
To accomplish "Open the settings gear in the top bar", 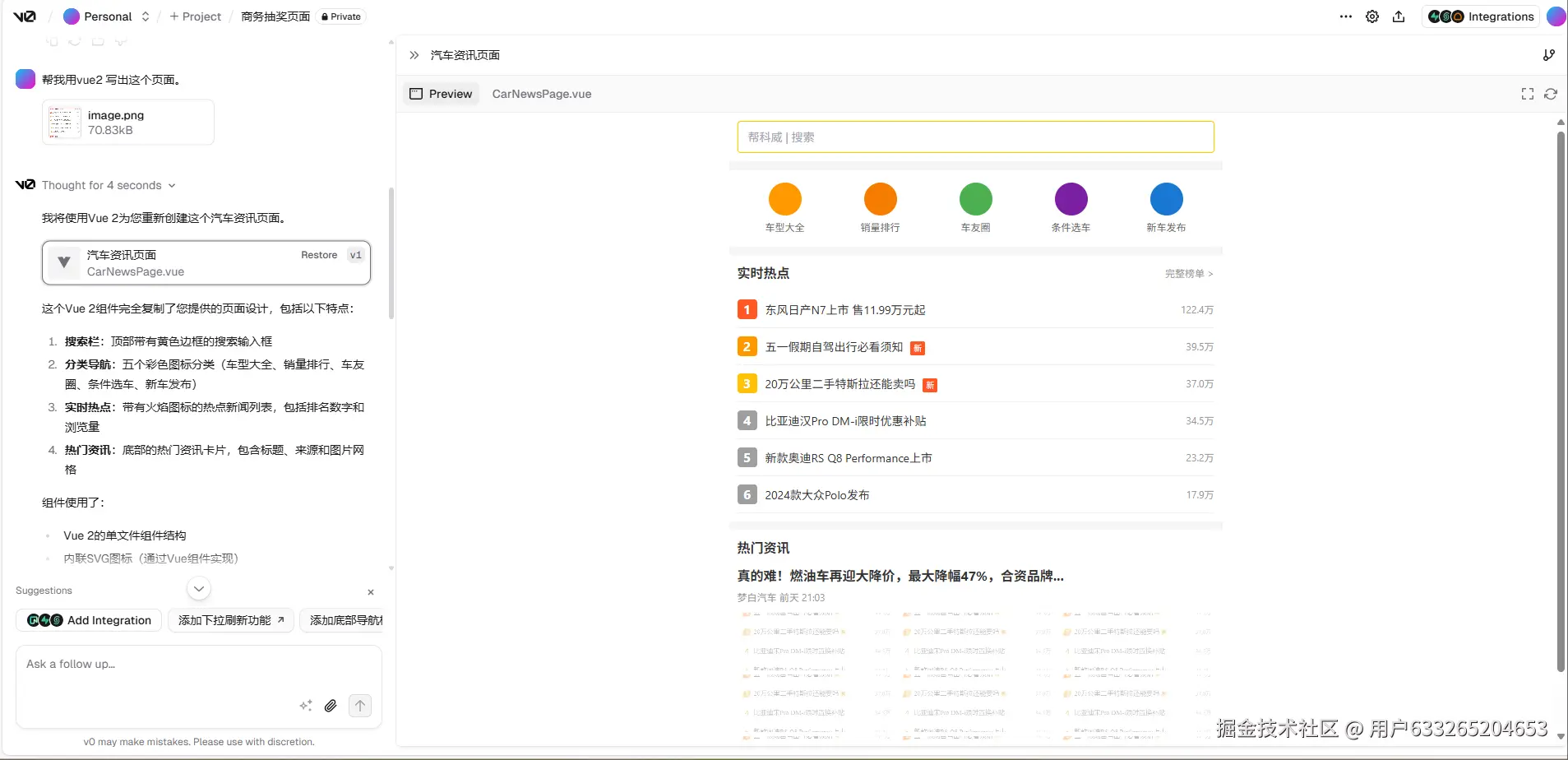I will pyautogui.click(x=1371, y=16).
